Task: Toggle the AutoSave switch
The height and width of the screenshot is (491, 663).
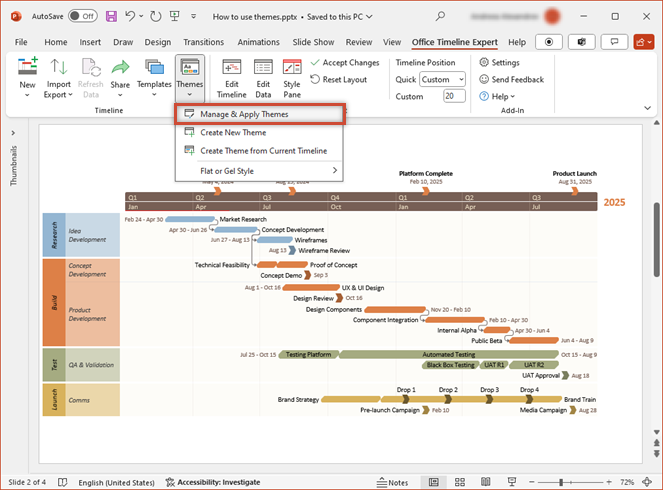Action: click(82, 17)
